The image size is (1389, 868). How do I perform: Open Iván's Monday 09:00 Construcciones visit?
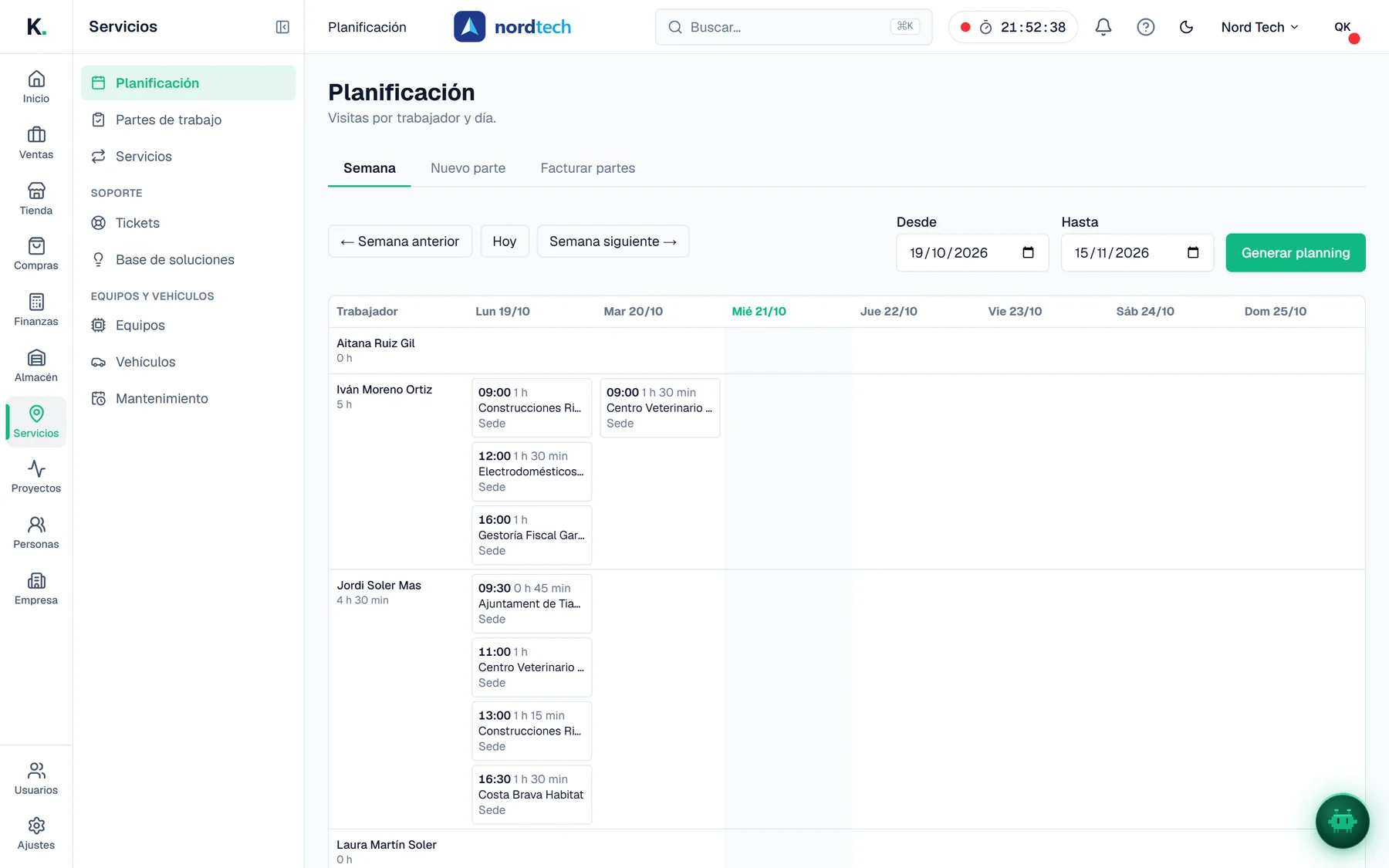[532, 408]
